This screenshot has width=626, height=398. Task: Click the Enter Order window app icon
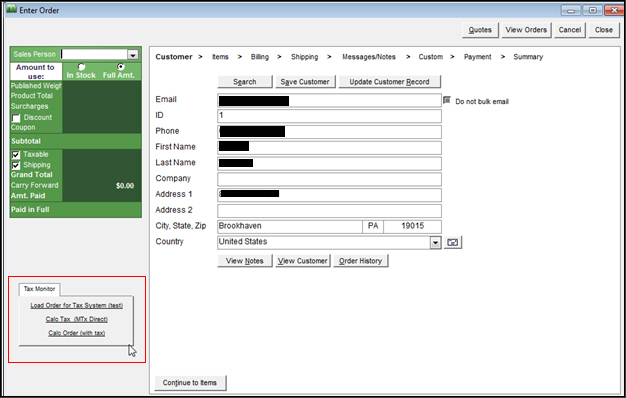12,10
